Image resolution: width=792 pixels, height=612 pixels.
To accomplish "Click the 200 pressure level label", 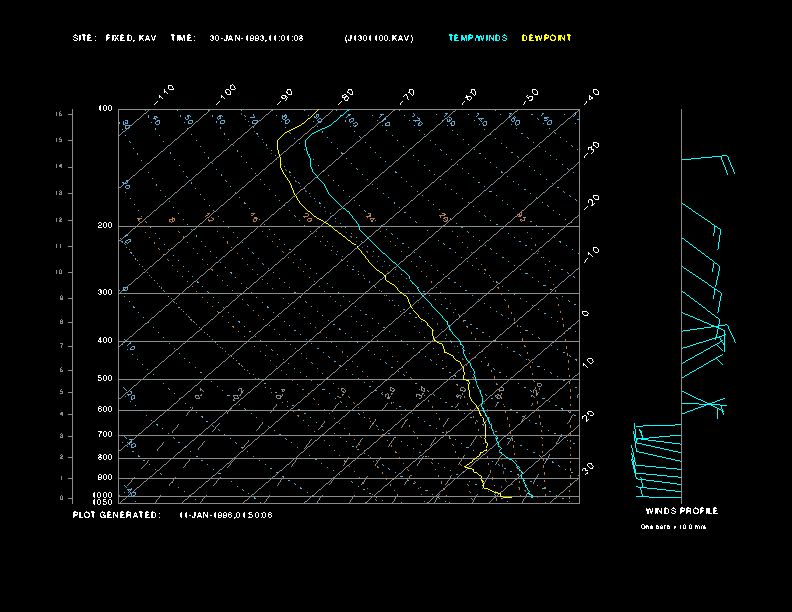I will tap(104, 226).
